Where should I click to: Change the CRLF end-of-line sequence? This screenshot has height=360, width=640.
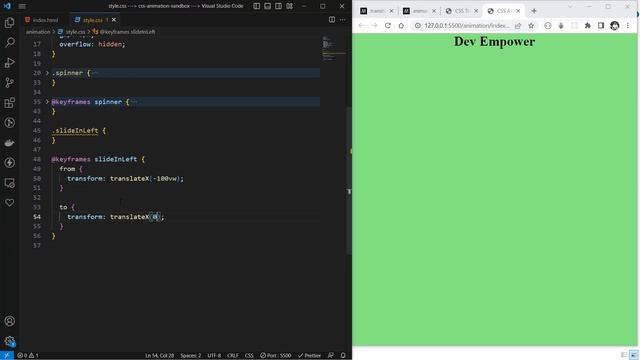pyautogui.click(x=233, y=356)
